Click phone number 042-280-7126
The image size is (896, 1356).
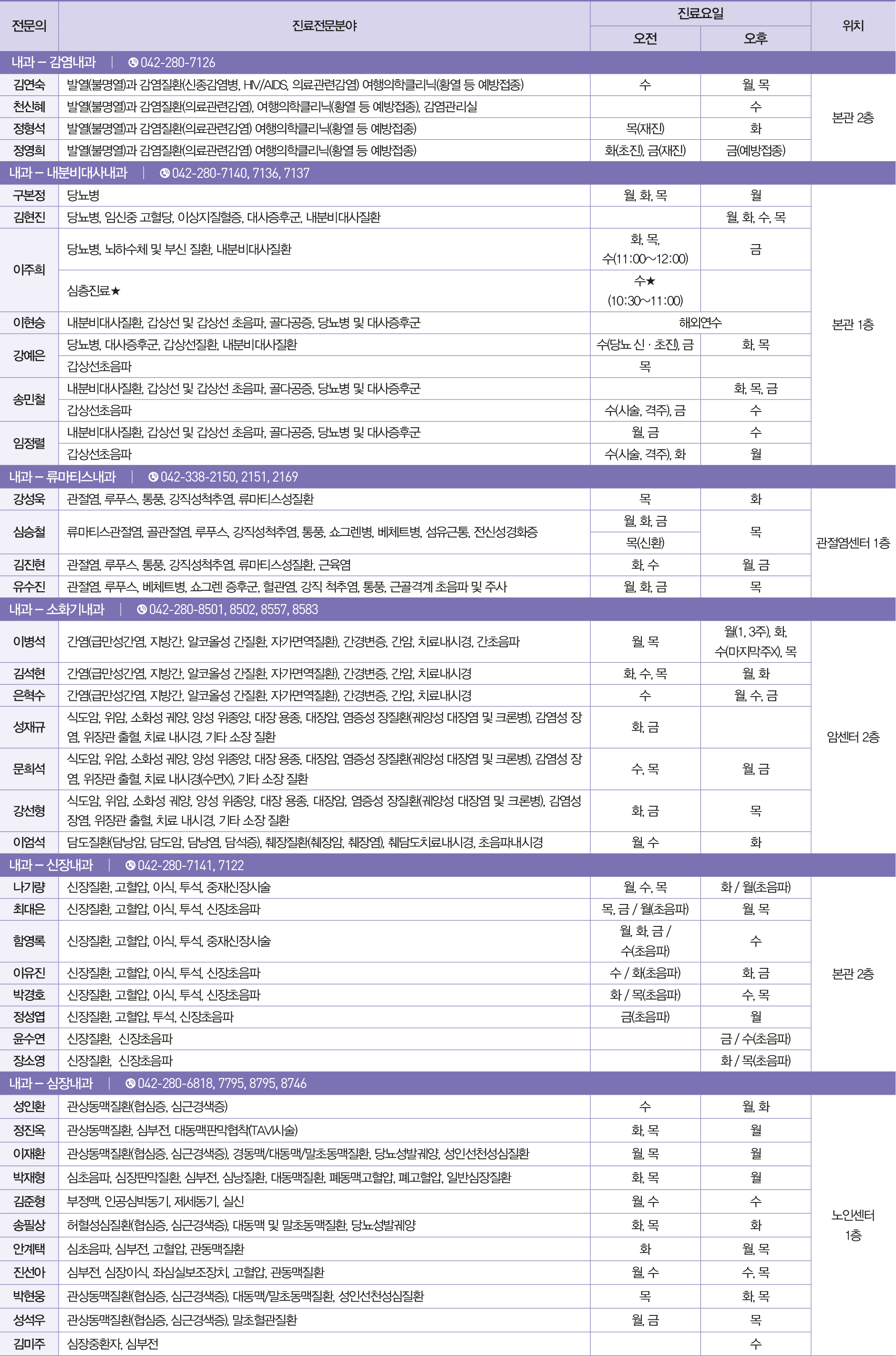[178, 63]
